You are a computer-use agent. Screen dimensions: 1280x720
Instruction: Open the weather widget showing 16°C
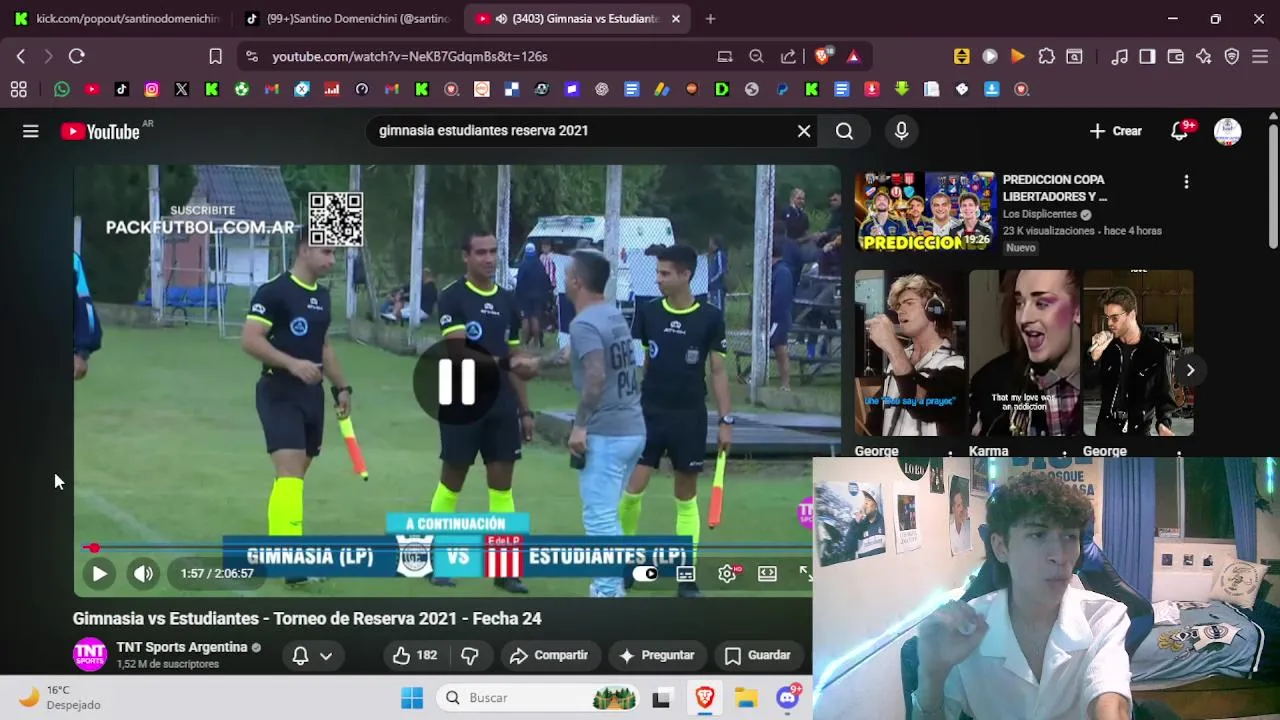pos(62,697)
